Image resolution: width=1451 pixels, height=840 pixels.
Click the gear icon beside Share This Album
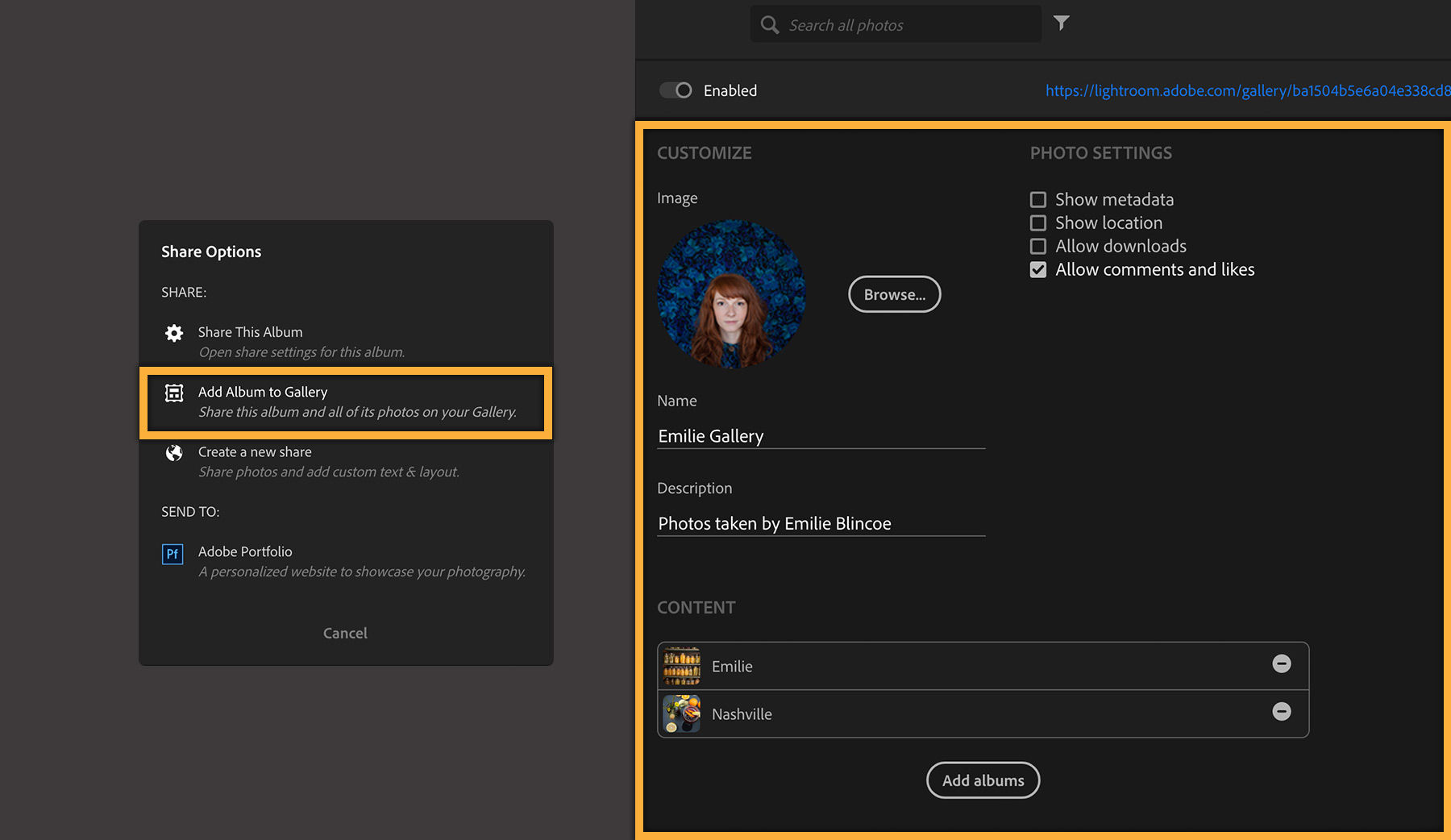coord(173,331)
